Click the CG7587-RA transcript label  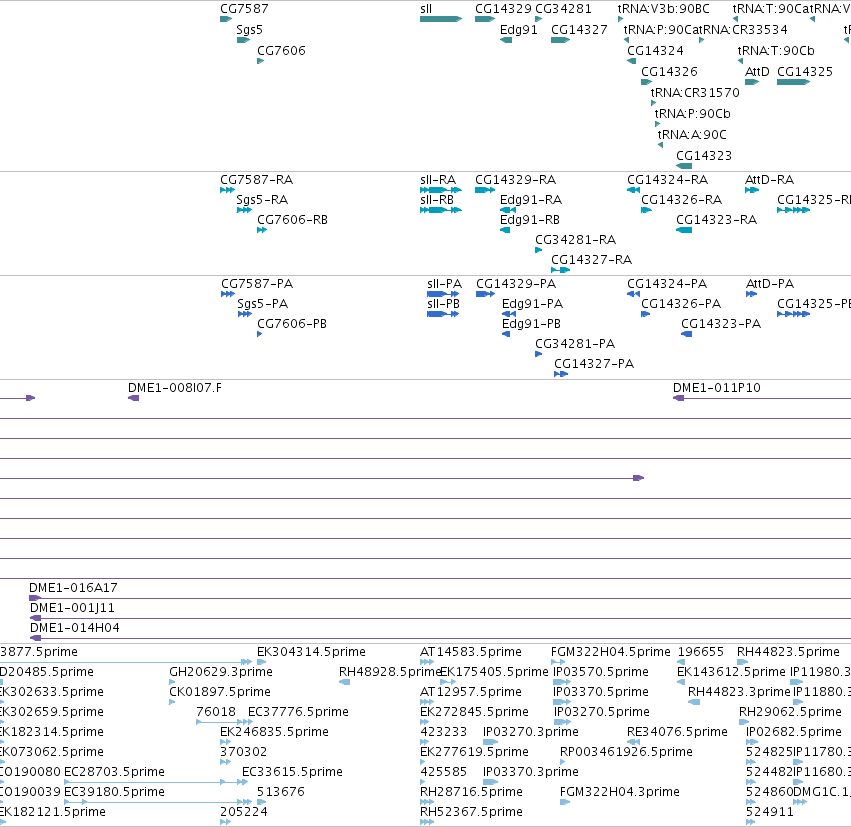(256, 180)
